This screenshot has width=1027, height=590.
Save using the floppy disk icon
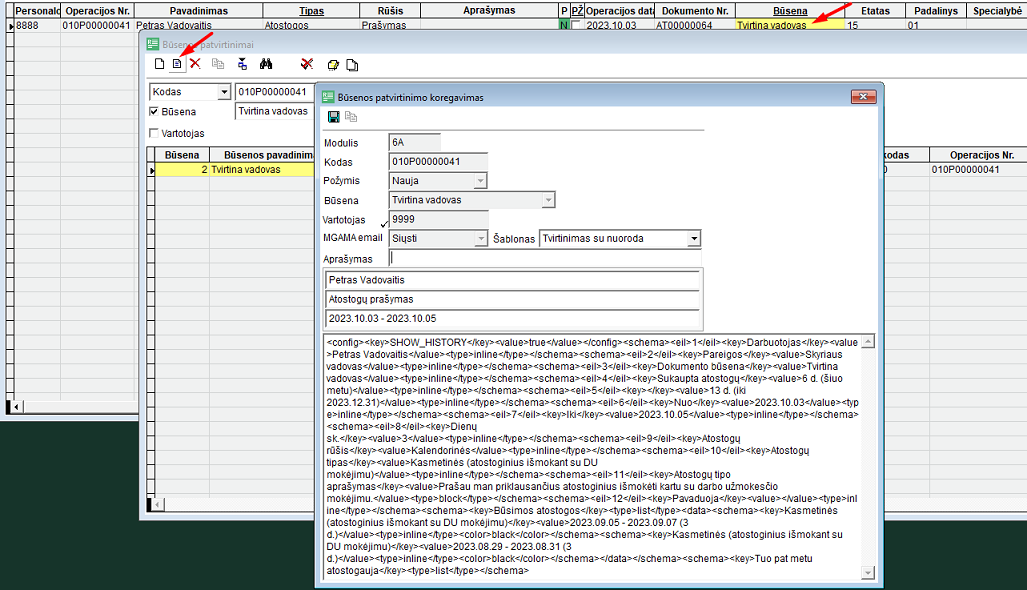point(333,117)
